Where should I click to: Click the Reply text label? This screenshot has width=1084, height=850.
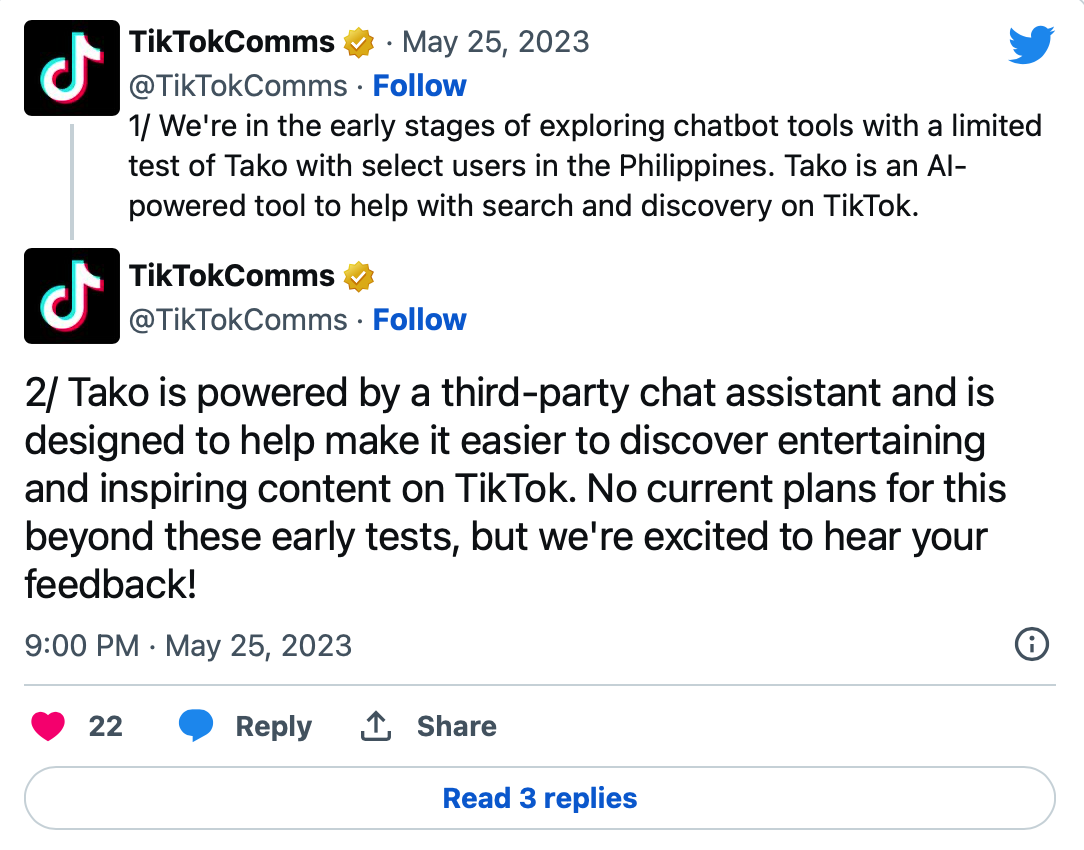[273, 726]
